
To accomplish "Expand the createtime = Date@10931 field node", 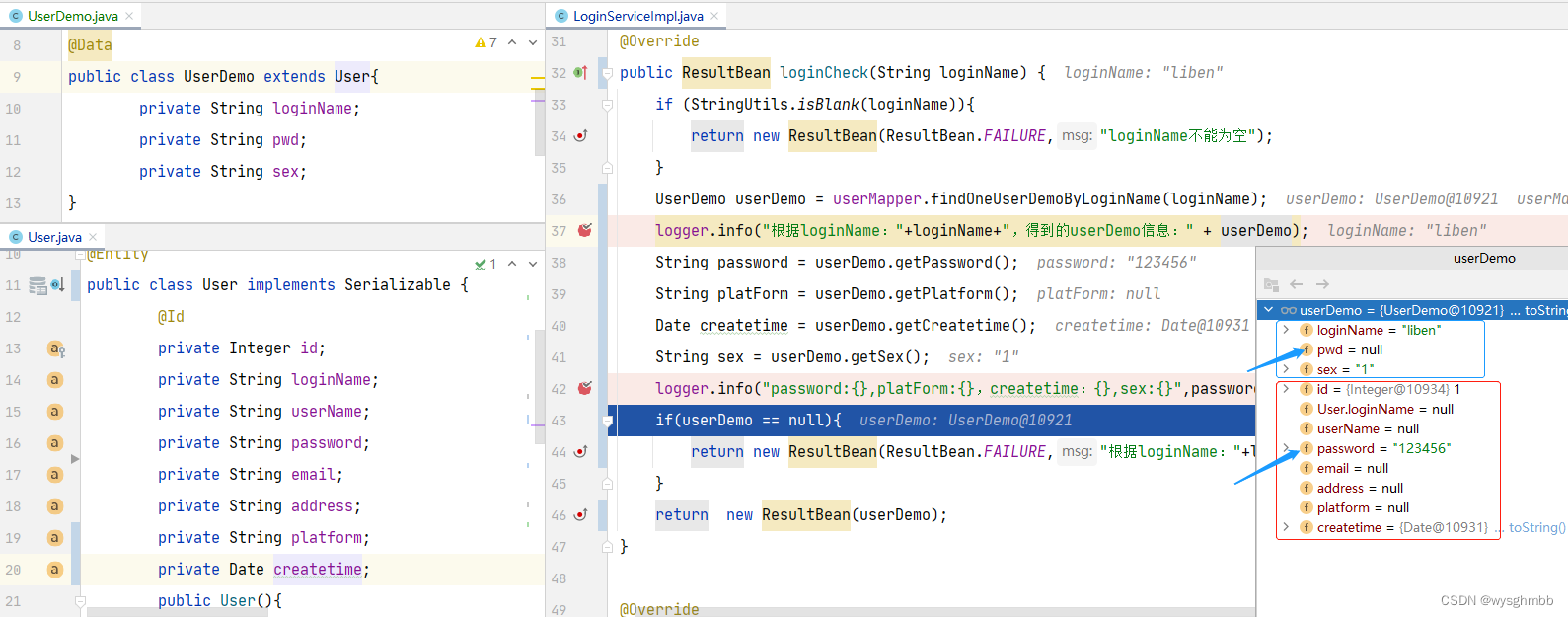I will tap(1286, 527).
